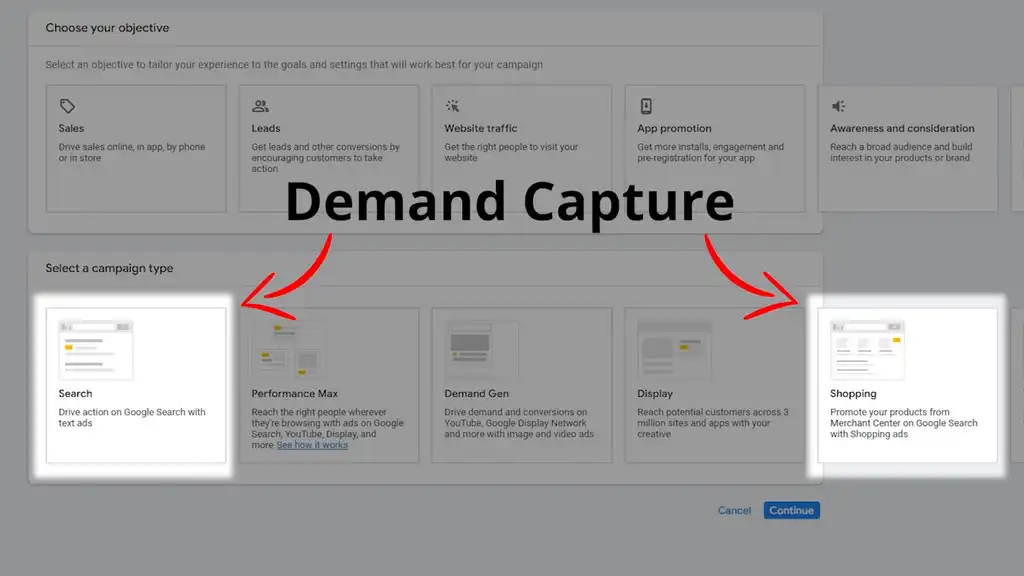Choose the Website traffic objective title

point(481,128)
